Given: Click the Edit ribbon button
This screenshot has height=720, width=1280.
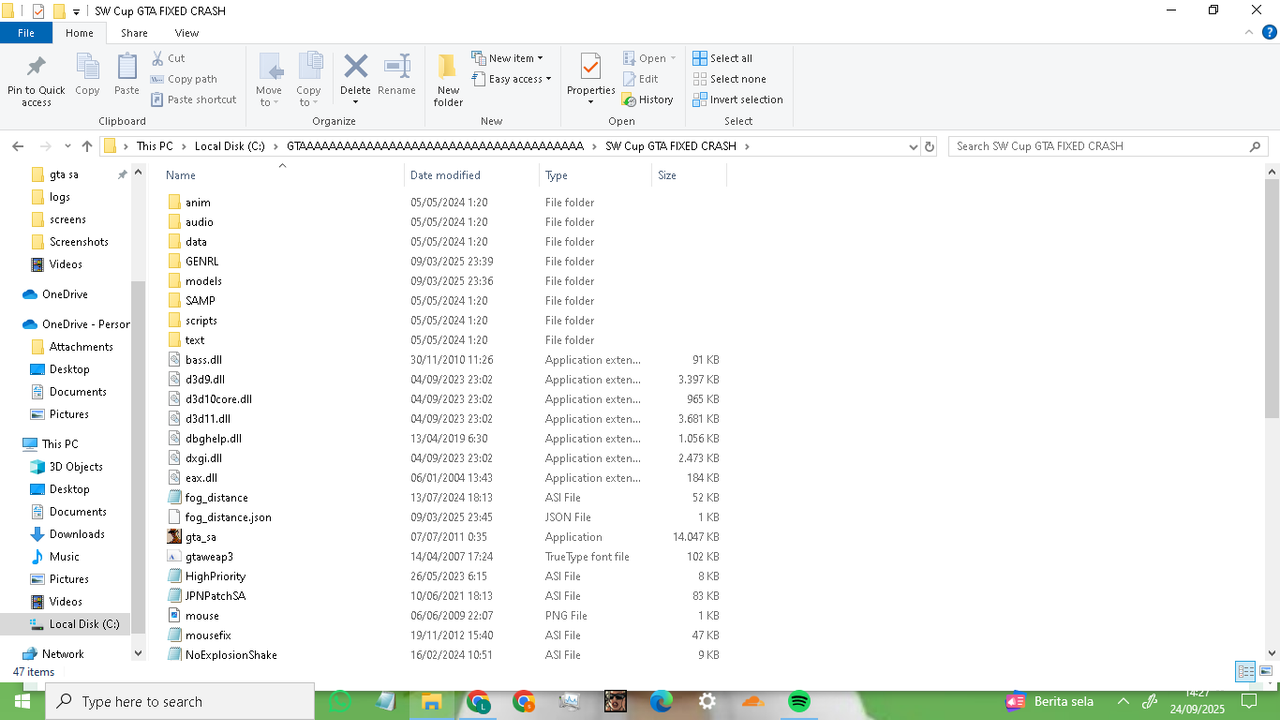Looking at the screenshot, I should [x=640, y=79].
